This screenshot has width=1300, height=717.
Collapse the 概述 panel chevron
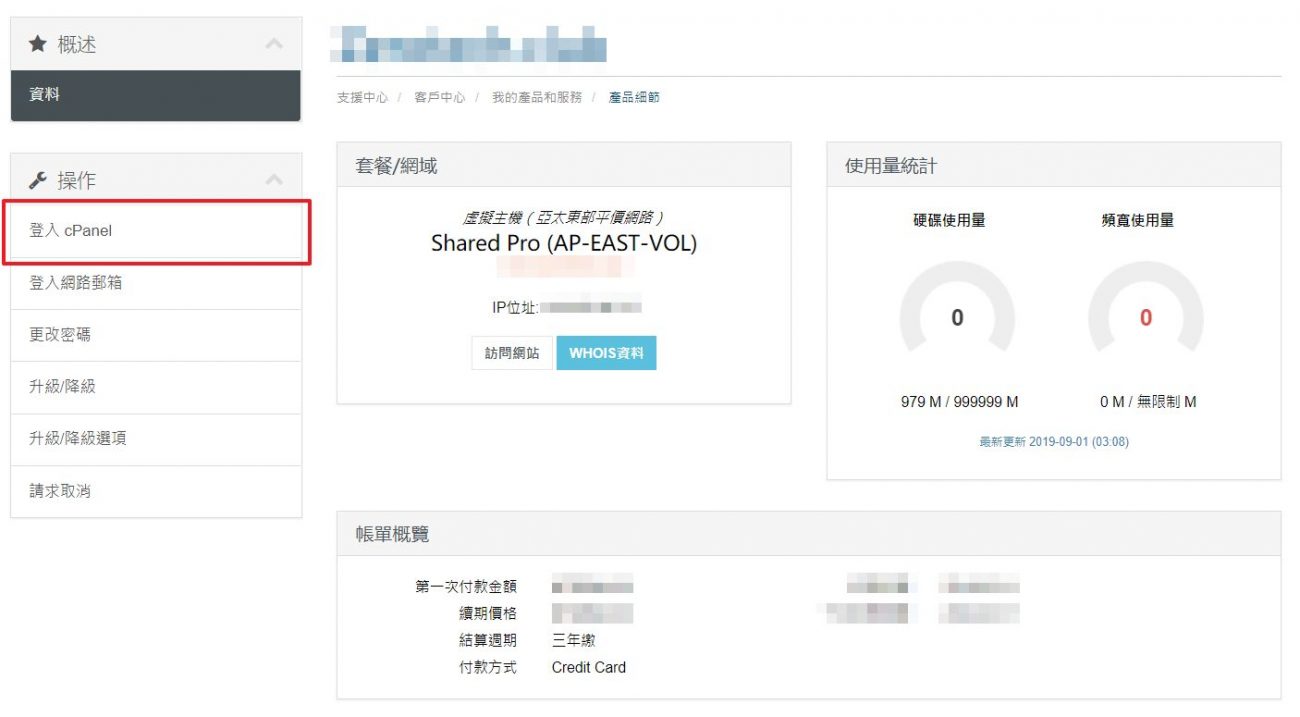[273, 44]
